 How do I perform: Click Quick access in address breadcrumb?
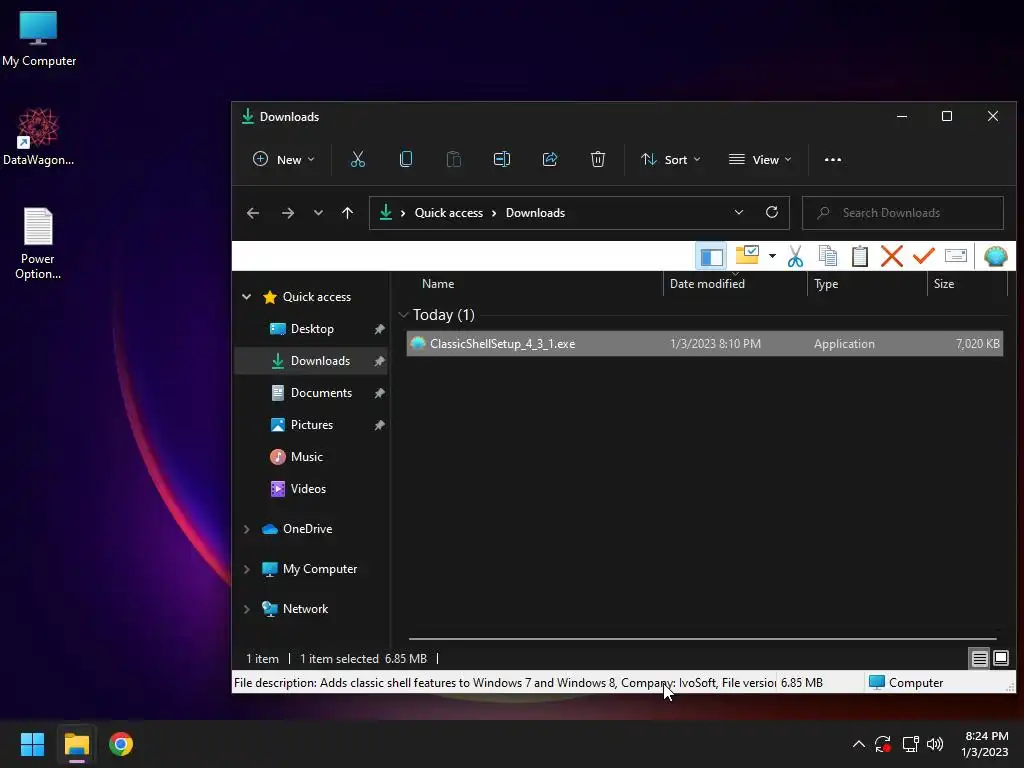449,213
